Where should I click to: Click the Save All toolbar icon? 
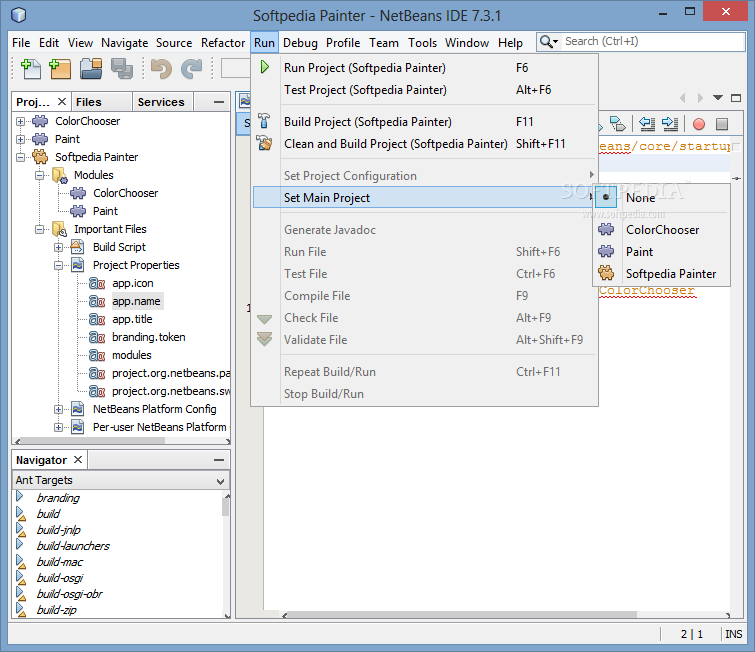click(122, 69)
